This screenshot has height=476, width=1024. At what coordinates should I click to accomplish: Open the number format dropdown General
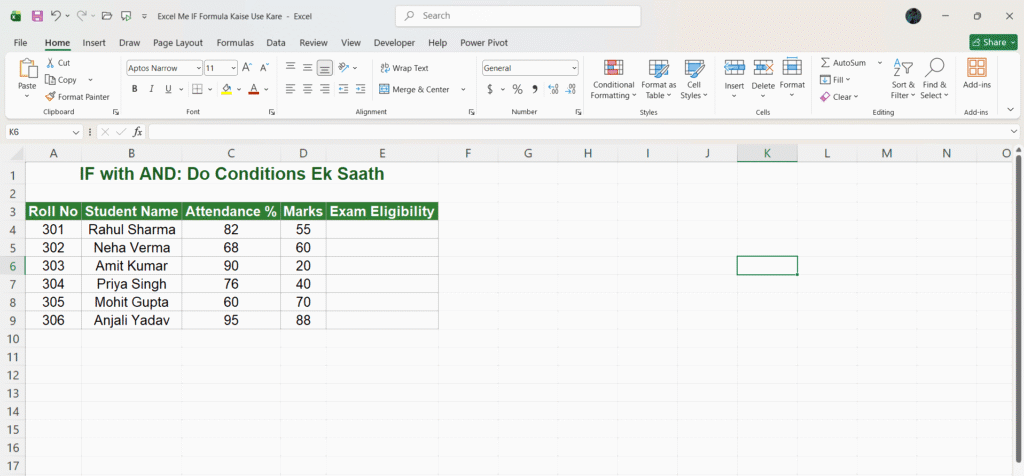(x=574, y=68)
